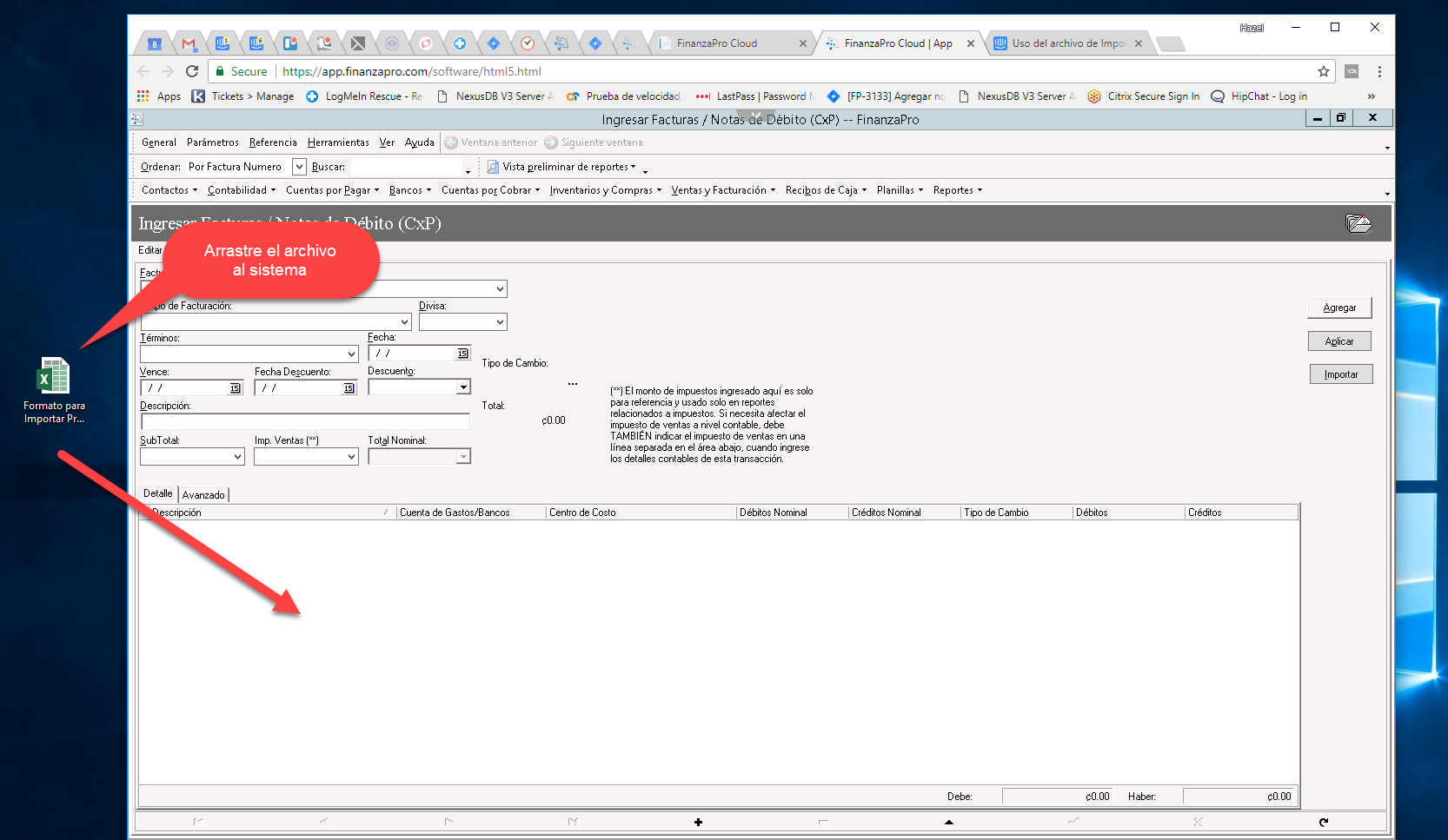Open the Chrome three-dot menu
Viewport: 1448px width, 840px height.
1379,71
